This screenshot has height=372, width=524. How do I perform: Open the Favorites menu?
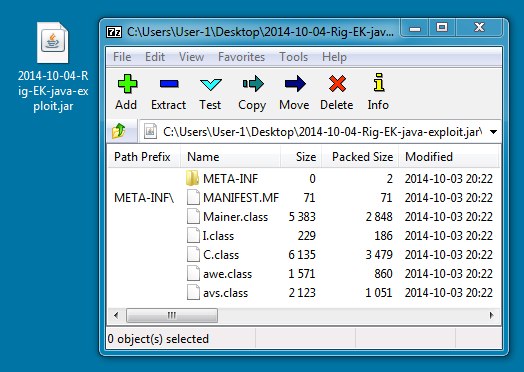(x=241, y=57)
